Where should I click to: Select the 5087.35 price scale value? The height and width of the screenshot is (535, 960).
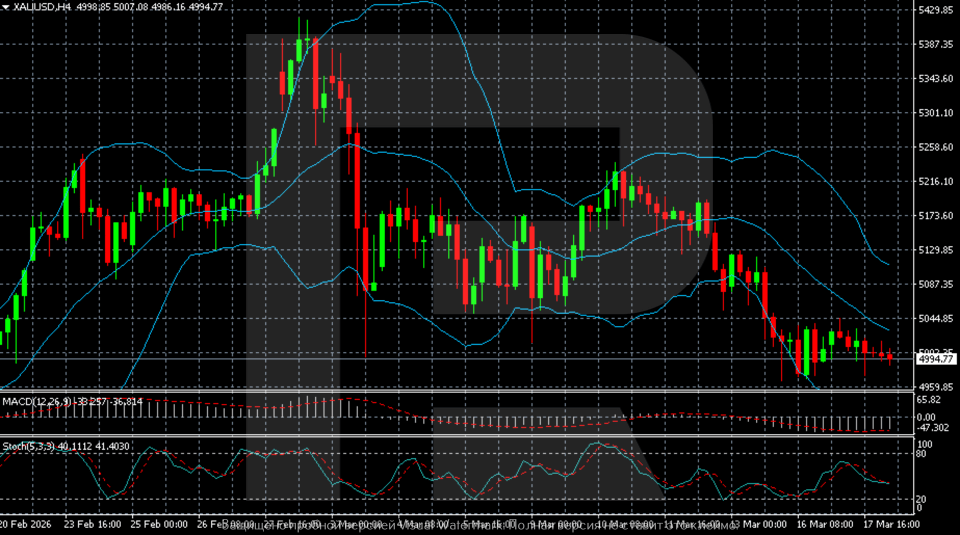(934, 284)
